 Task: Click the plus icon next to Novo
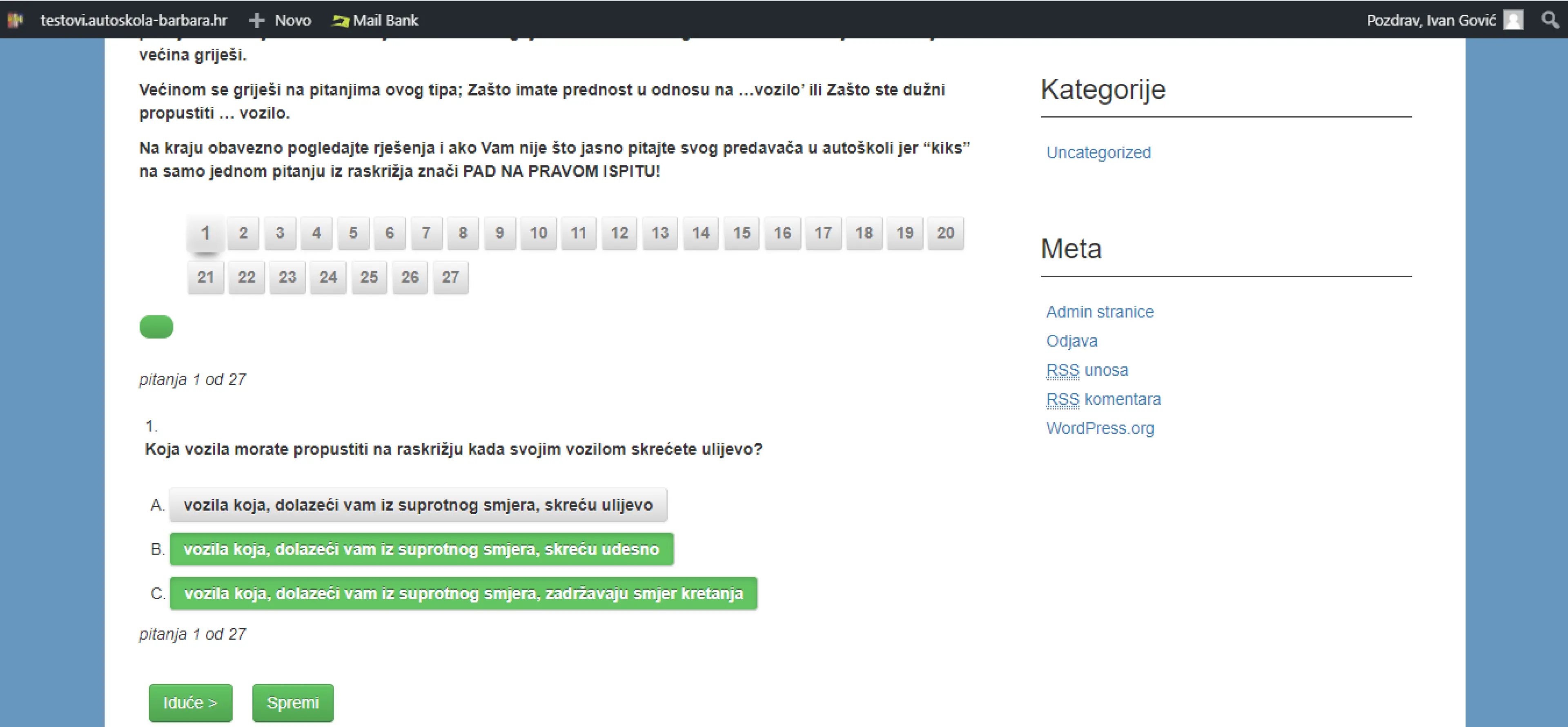click(256, 21)
